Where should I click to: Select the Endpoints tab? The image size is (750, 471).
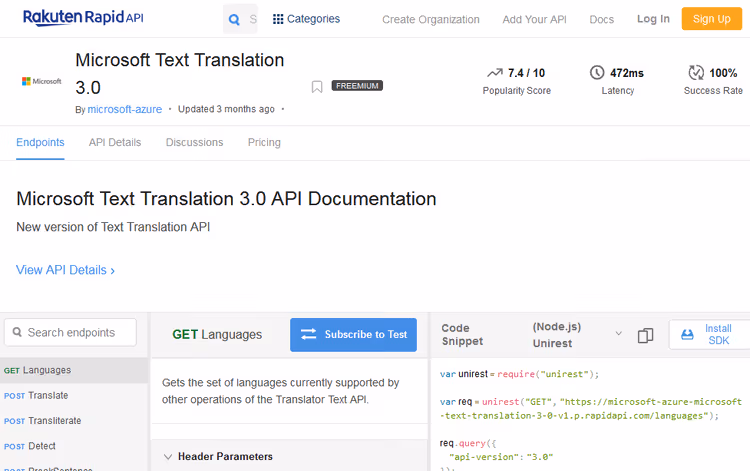40,142
